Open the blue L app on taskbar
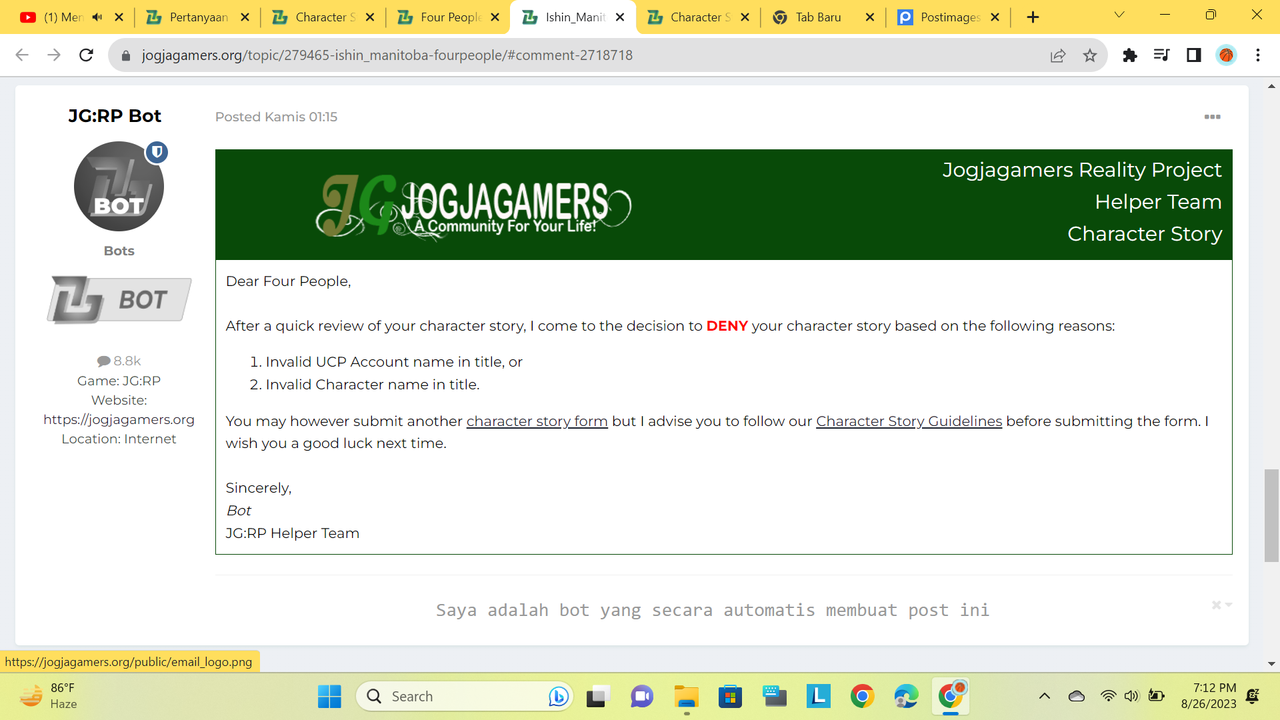The height and width of the screenshot is (720, 1280). tap(818, 696)
